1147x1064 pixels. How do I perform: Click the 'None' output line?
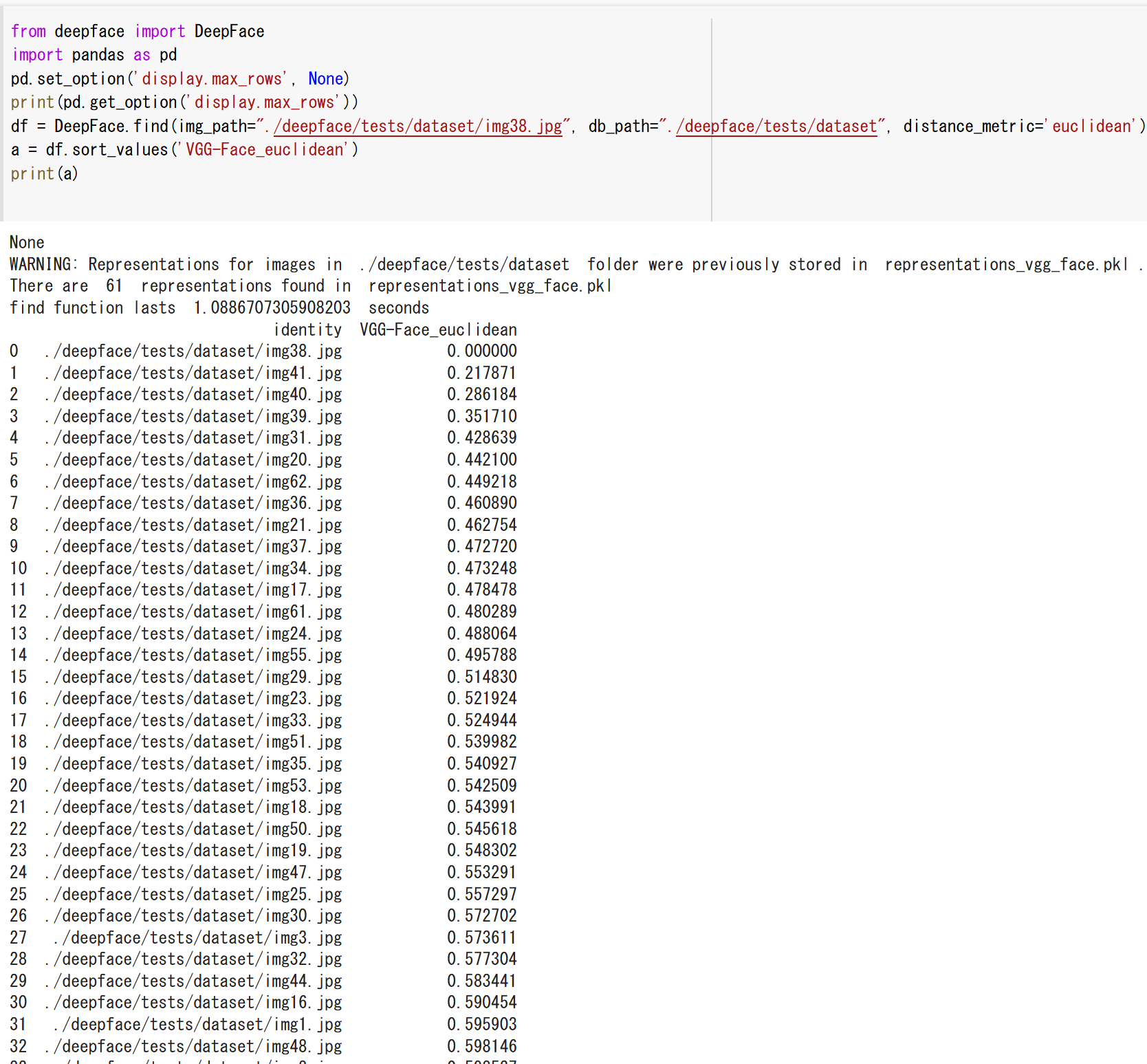[27, 243]
